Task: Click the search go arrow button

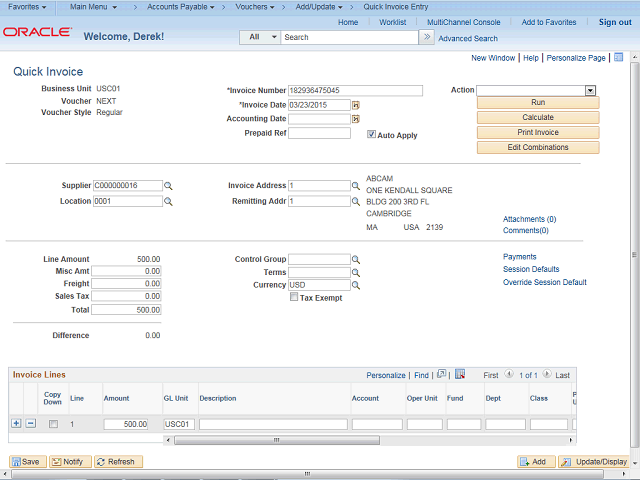Action: [x=426, y=37]
